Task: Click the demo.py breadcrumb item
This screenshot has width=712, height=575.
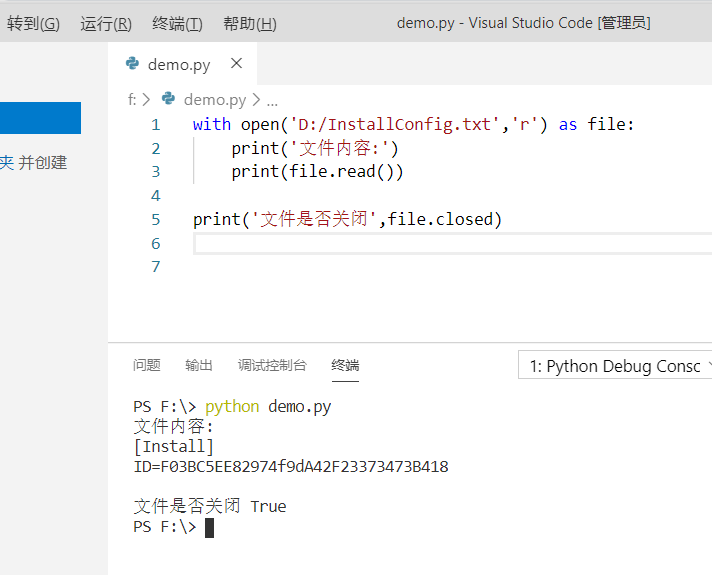Action: click(215, 99)
